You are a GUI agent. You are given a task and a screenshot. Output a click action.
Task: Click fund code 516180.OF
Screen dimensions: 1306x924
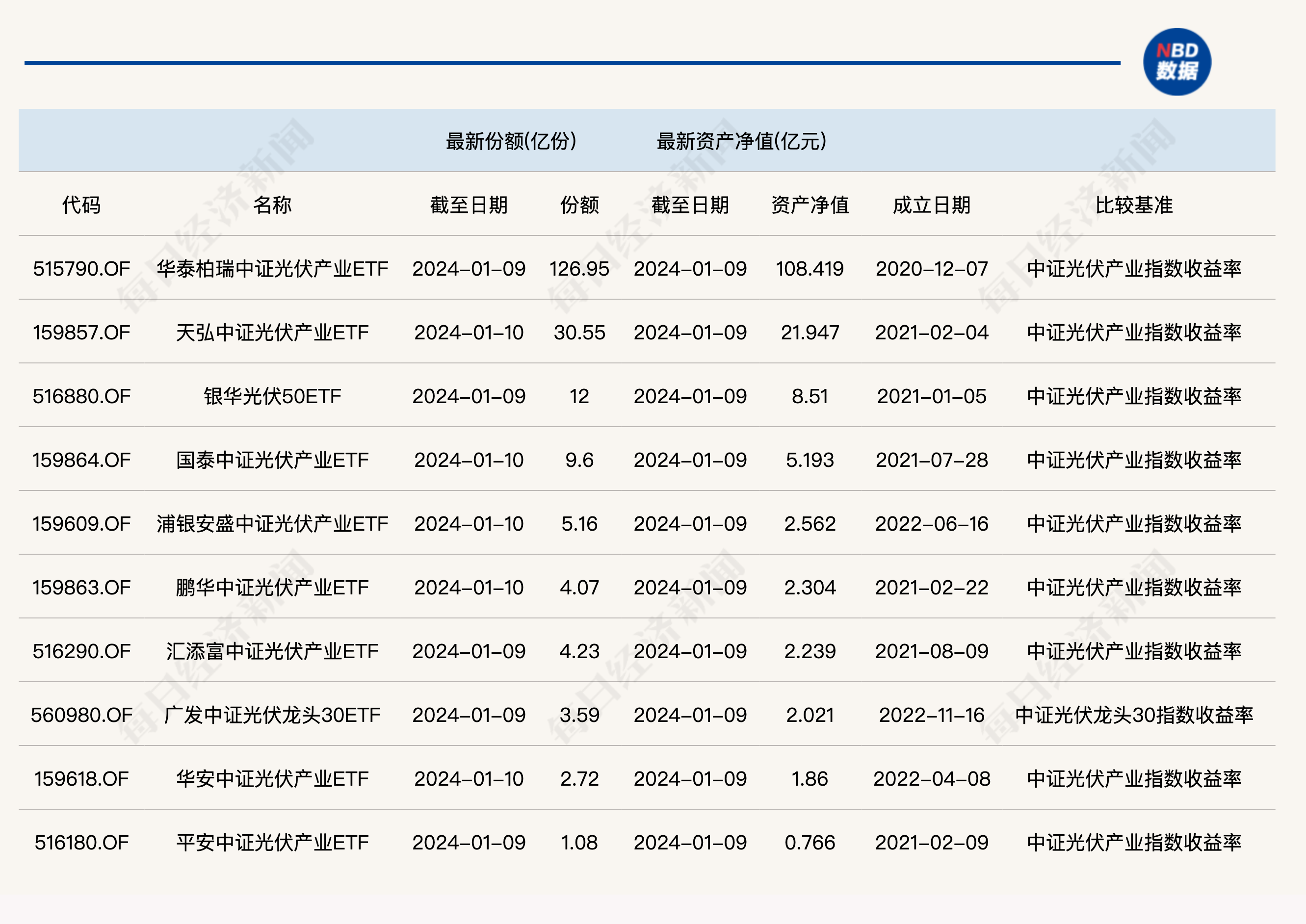81,842
